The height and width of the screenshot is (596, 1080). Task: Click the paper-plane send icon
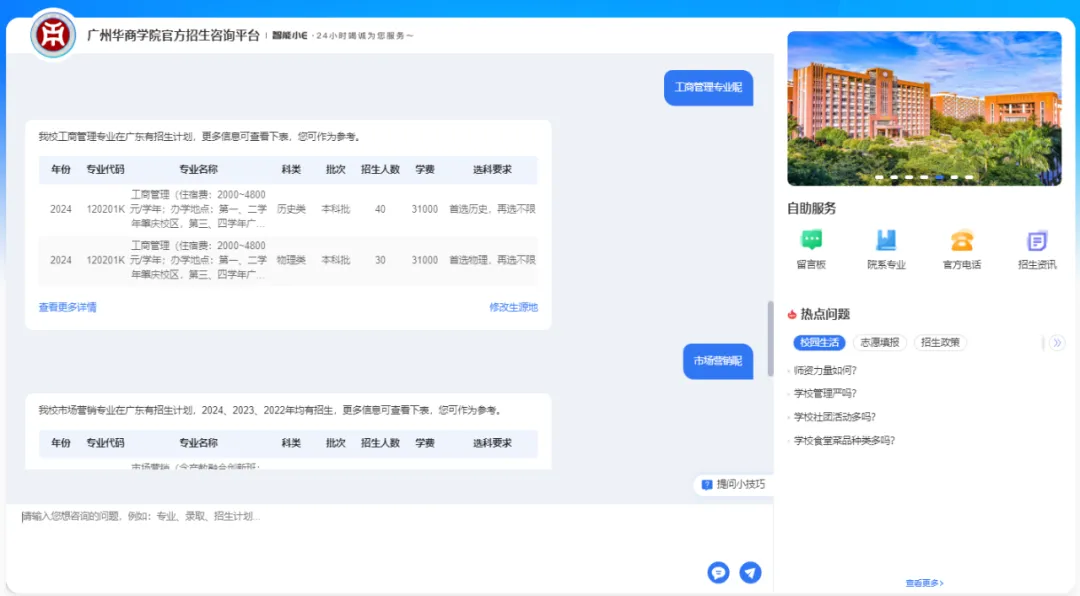point(750,572)
